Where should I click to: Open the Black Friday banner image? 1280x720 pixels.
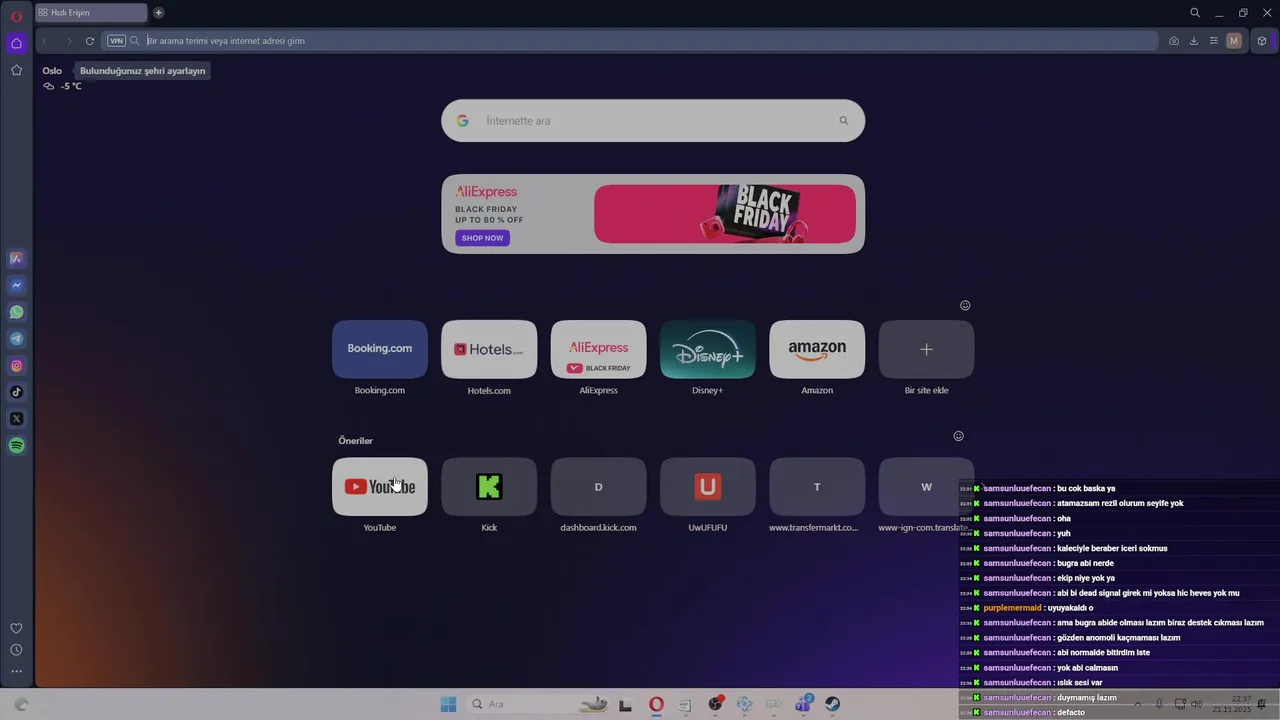click(725, 213)
